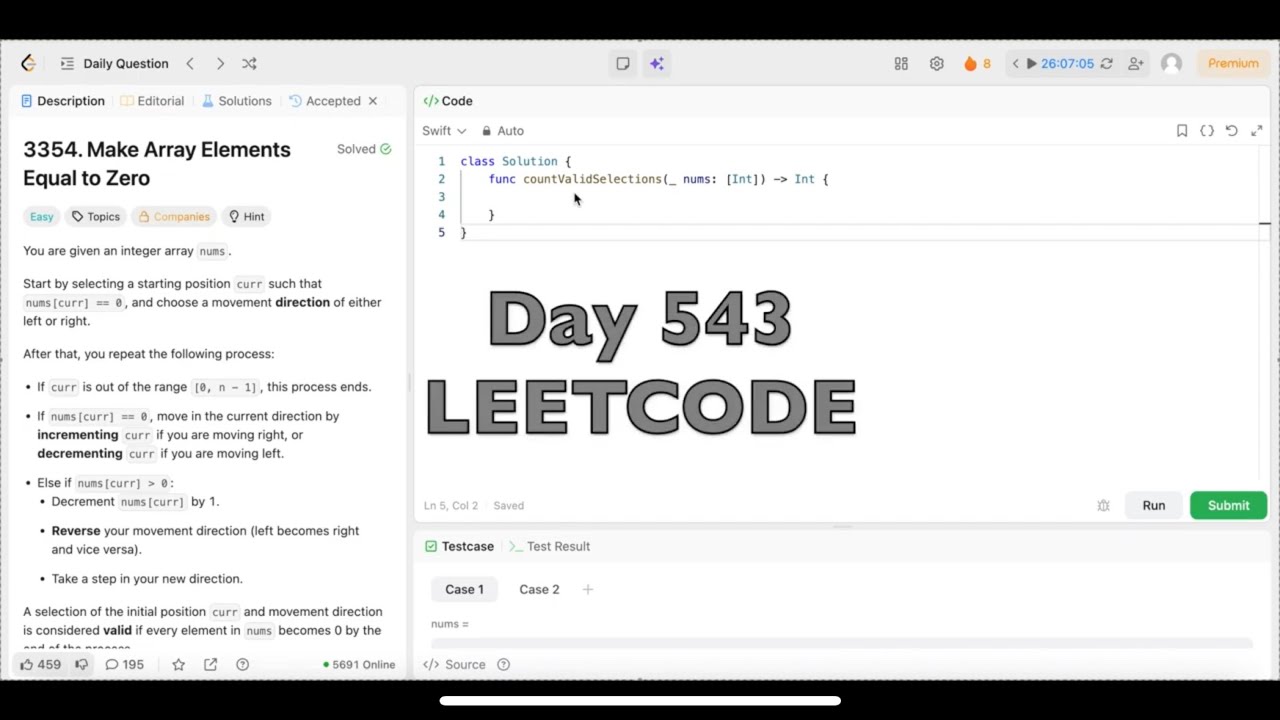This screenshot has height=720, width=1280.
Task: Reveal the Hint
Action: click(x=246, y=216)
